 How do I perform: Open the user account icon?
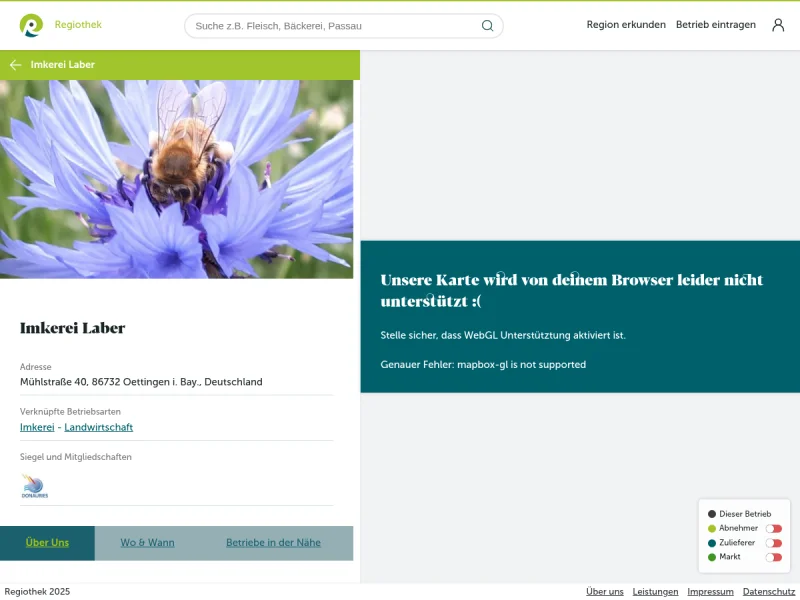click(778, 25)
